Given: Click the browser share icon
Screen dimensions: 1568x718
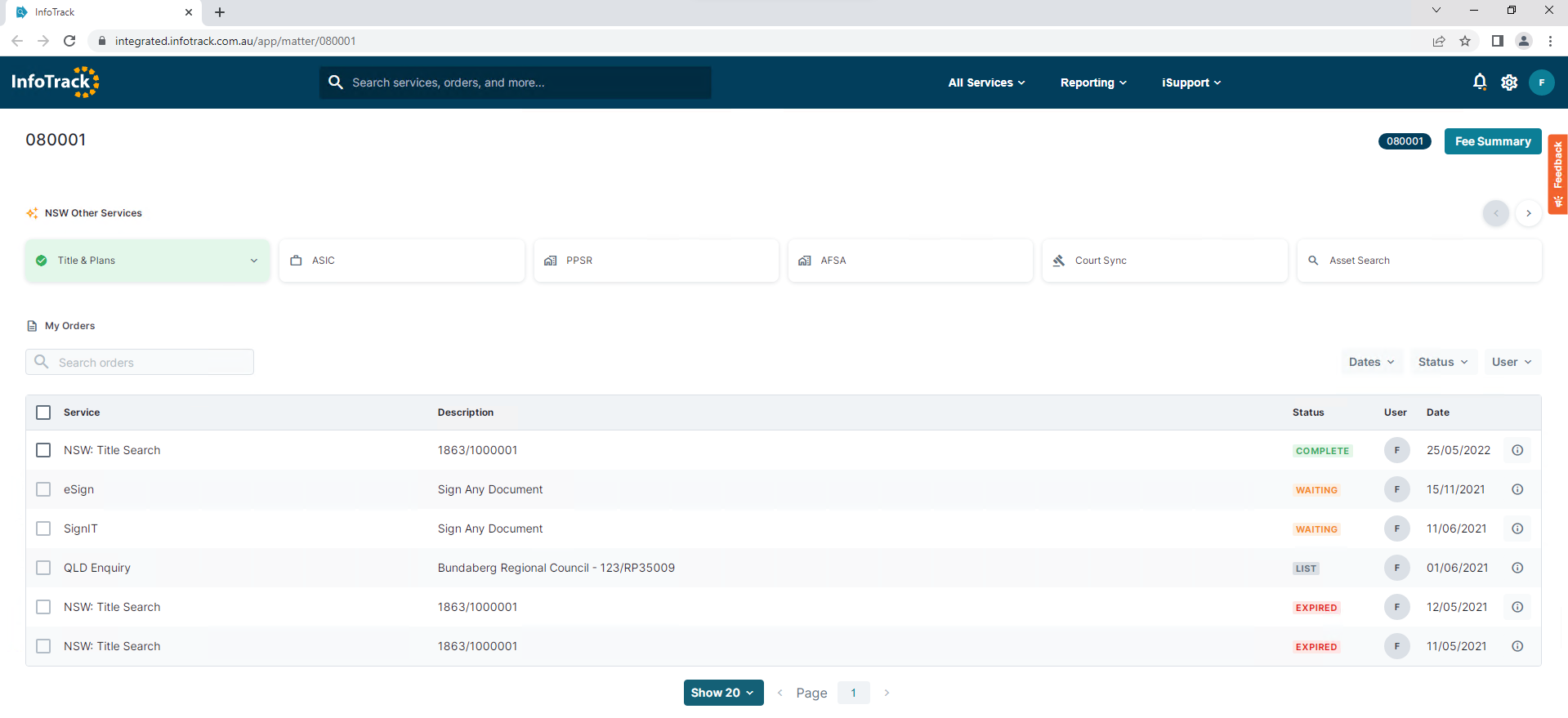Looking at the screenshot, I should (x=1439, y=41).
